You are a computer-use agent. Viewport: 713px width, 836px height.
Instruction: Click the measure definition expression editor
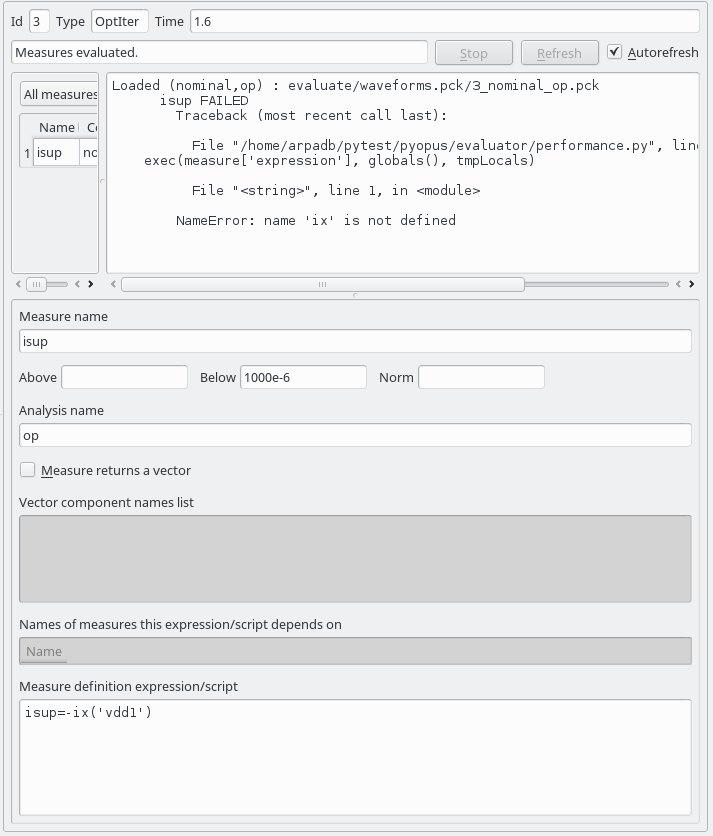point(355,757)
